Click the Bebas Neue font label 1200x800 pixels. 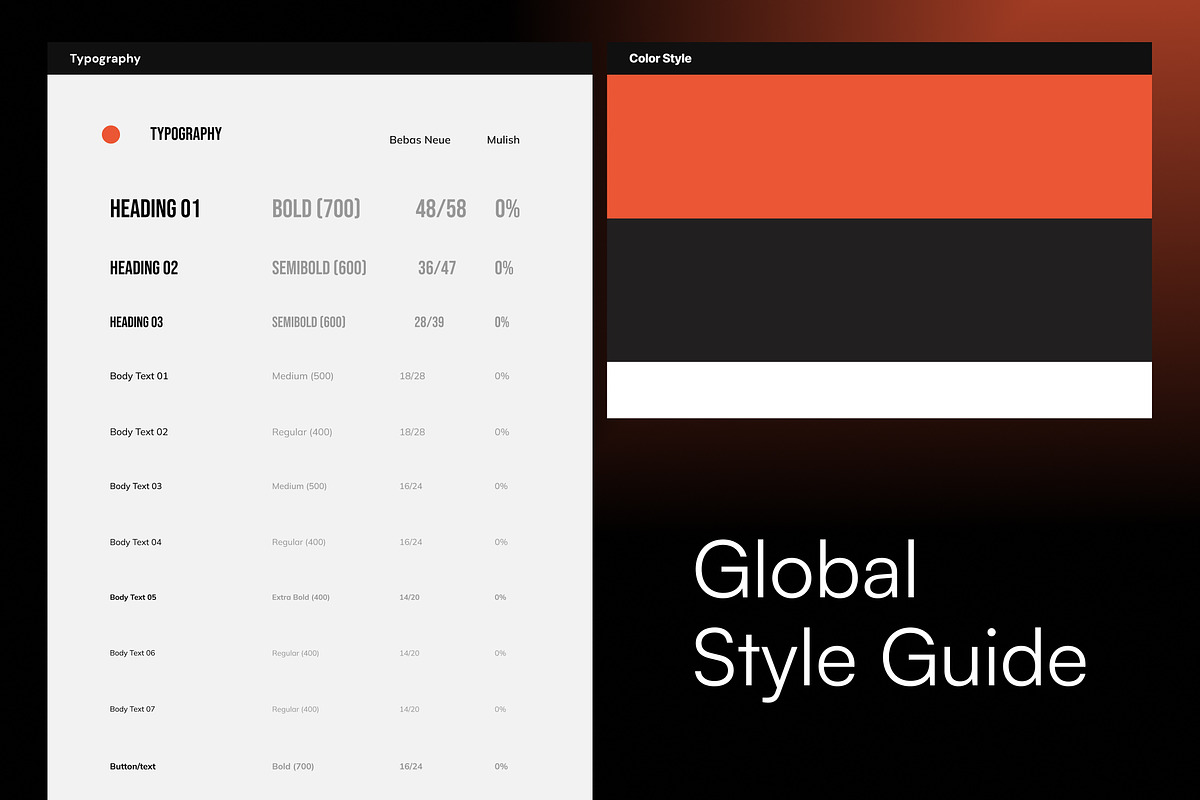pos(420,140)
